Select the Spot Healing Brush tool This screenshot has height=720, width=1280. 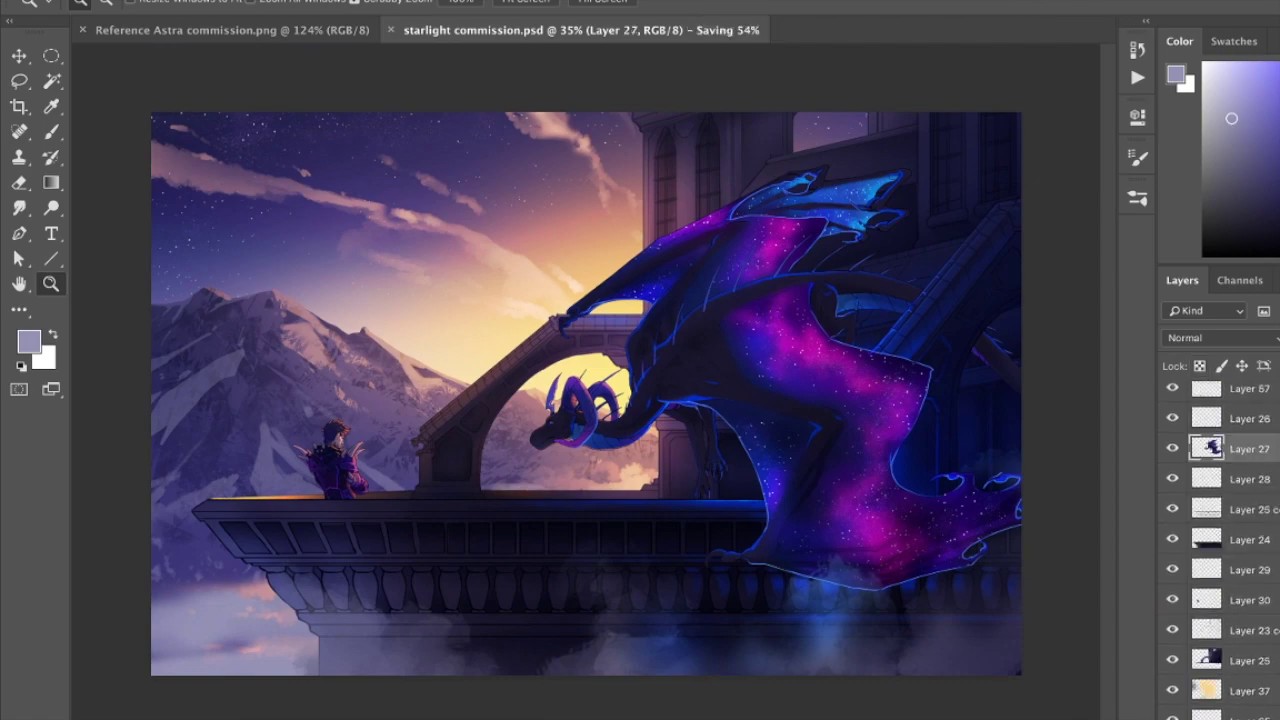point(19,132)
